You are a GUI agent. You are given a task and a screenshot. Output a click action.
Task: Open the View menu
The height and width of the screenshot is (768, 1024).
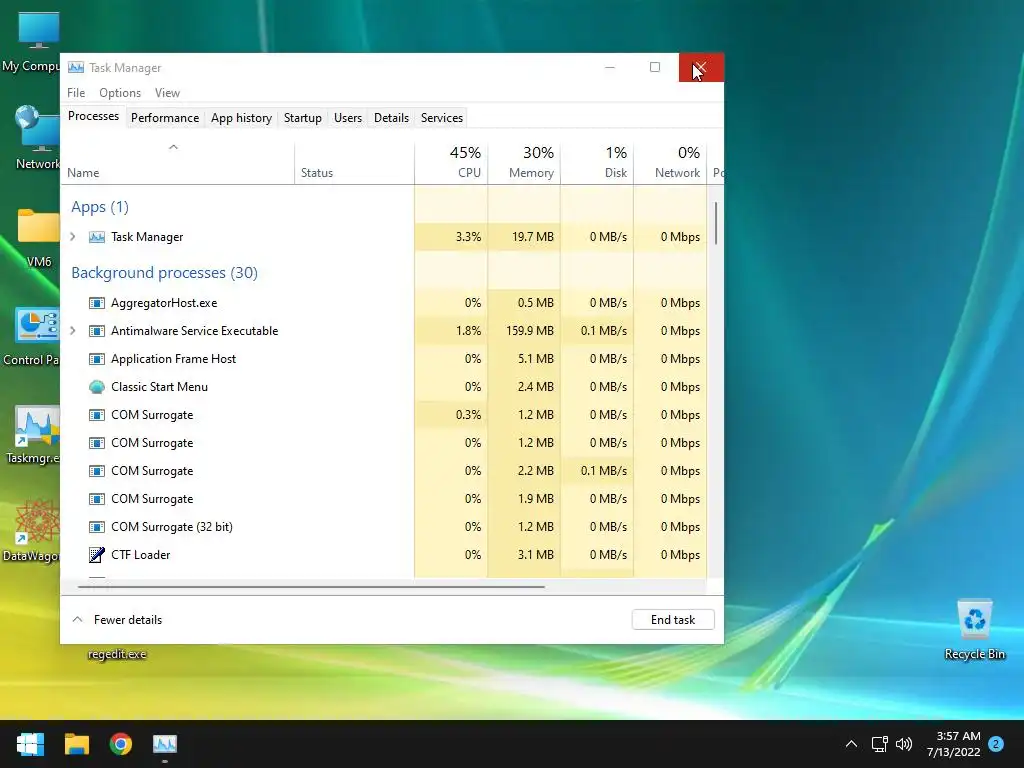click(x=167, y=93)
